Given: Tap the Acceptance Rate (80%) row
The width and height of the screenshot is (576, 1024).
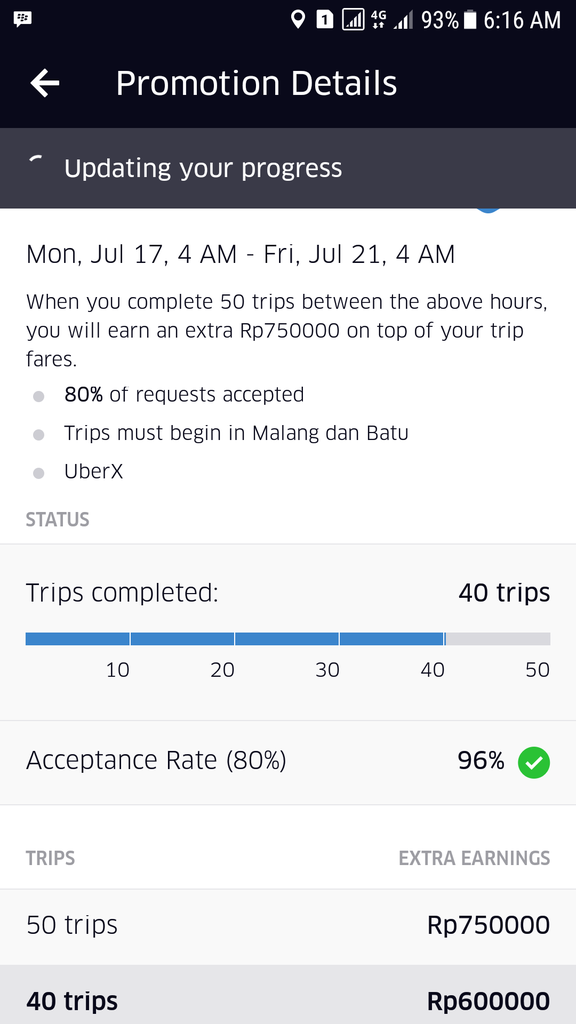Looking at the screenshot, I should (288, 762).
